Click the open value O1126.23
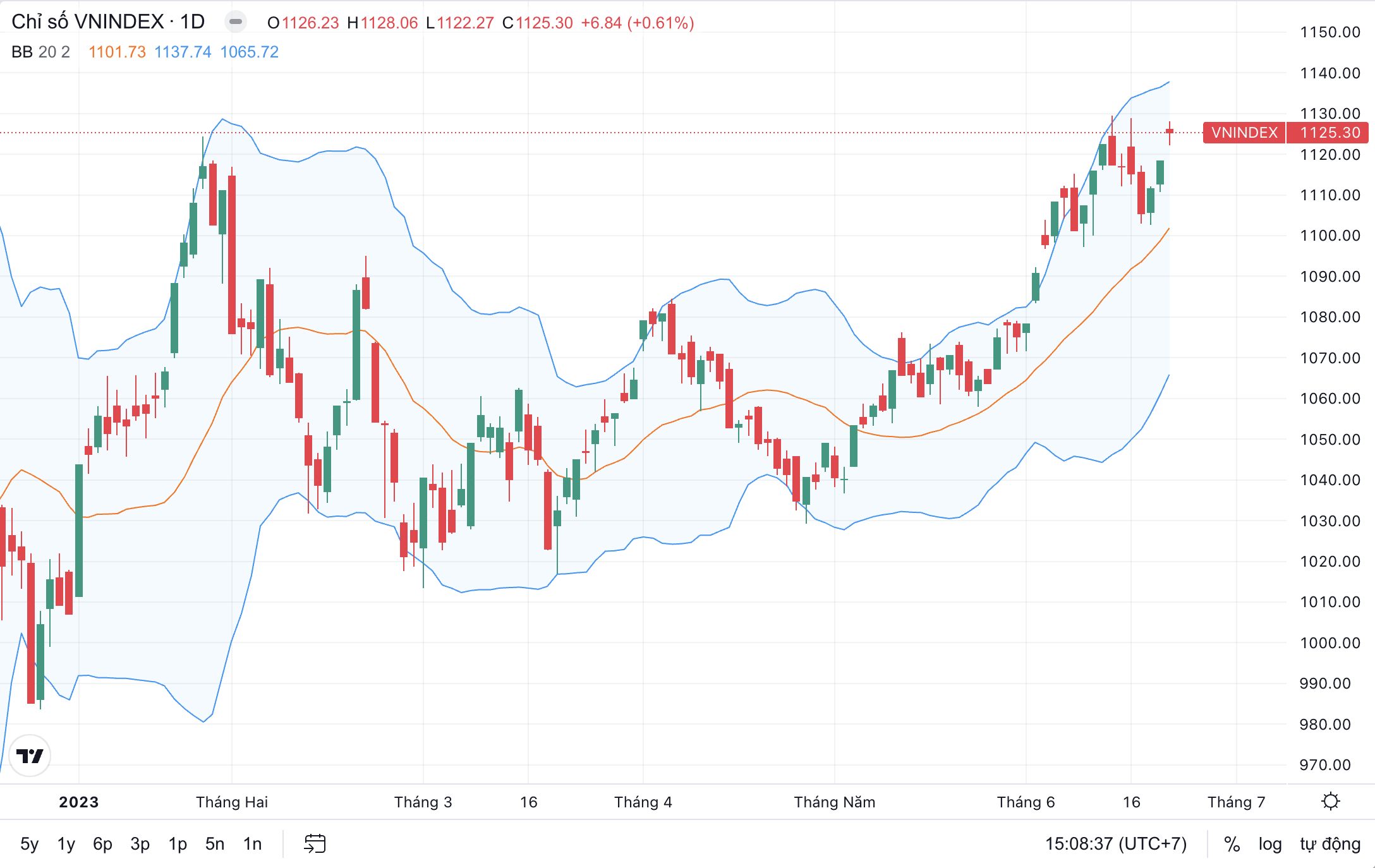Screen dimensions: 1375x868 (303, 23)
